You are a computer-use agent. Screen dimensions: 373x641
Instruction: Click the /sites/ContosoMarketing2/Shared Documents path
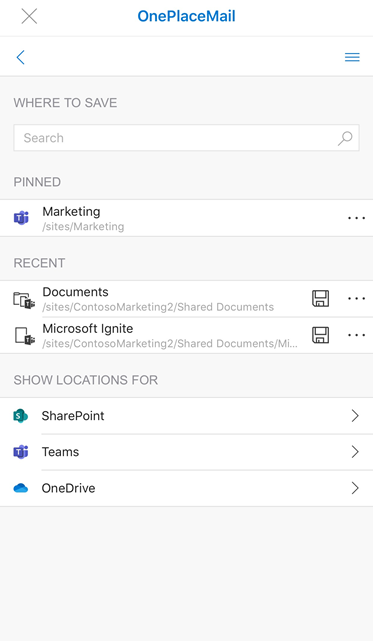point(158,307)
